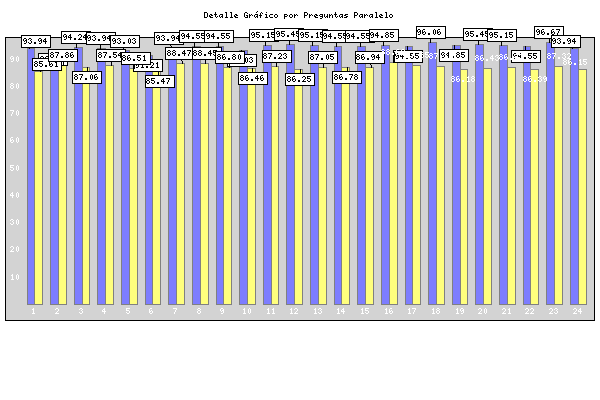This screenshot has height=400, width=600.
Task: Click the chart title 'Detalle Gráfico por Preguntas Paralelo'
Action: (298, 15)
